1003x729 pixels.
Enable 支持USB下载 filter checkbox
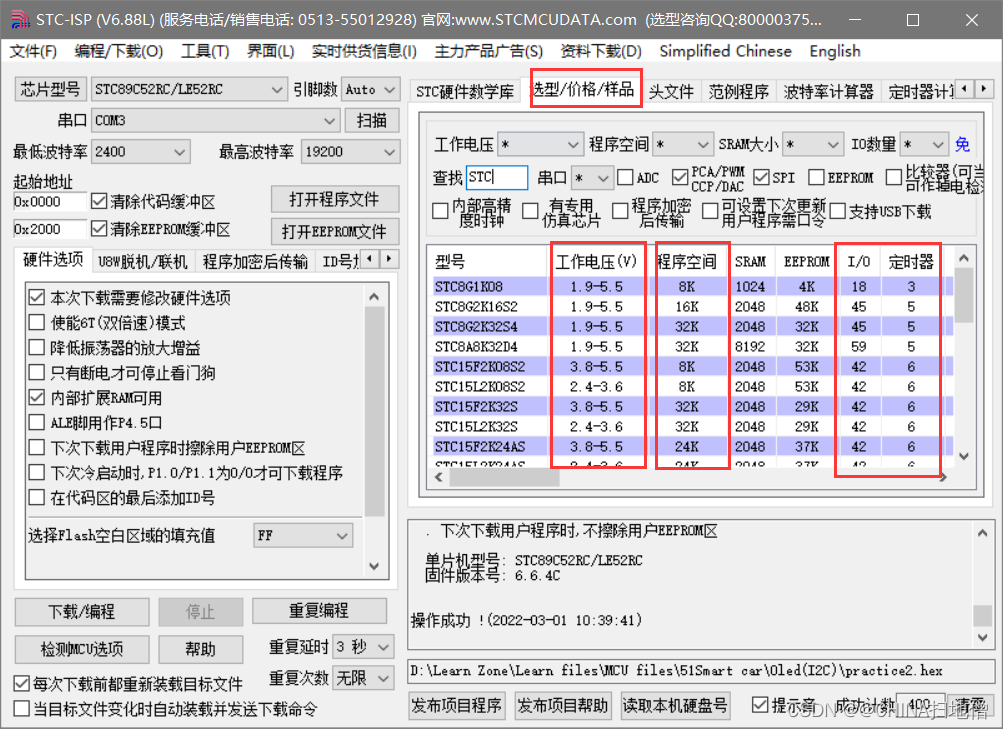tap(838, 211)
